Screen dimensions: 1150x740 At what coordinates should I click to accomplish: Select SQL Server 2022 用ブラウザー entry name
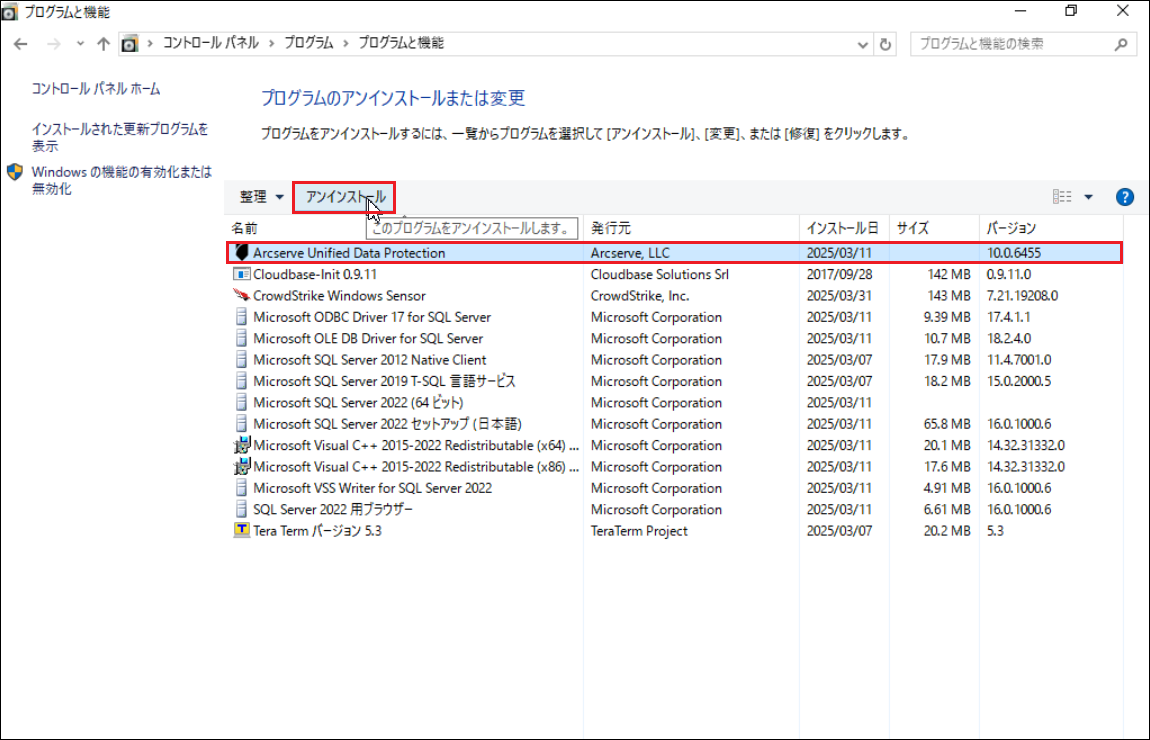point(333,510)
